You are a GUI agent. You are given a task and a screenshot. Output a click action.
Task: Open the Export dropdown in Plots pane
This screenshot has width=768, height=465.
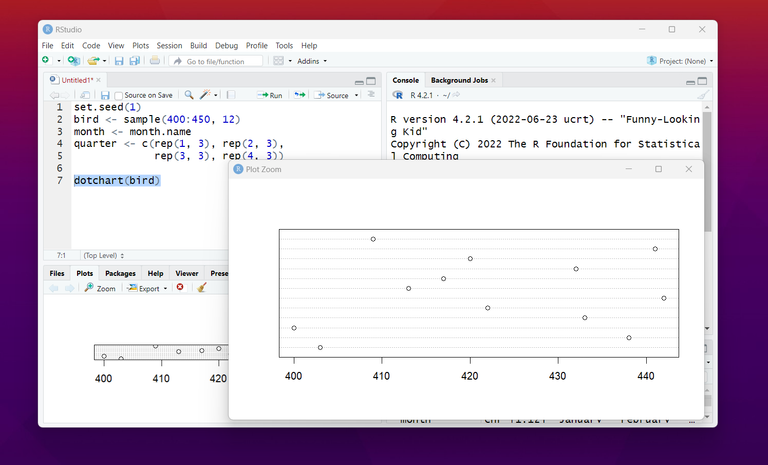coord(147,288)
